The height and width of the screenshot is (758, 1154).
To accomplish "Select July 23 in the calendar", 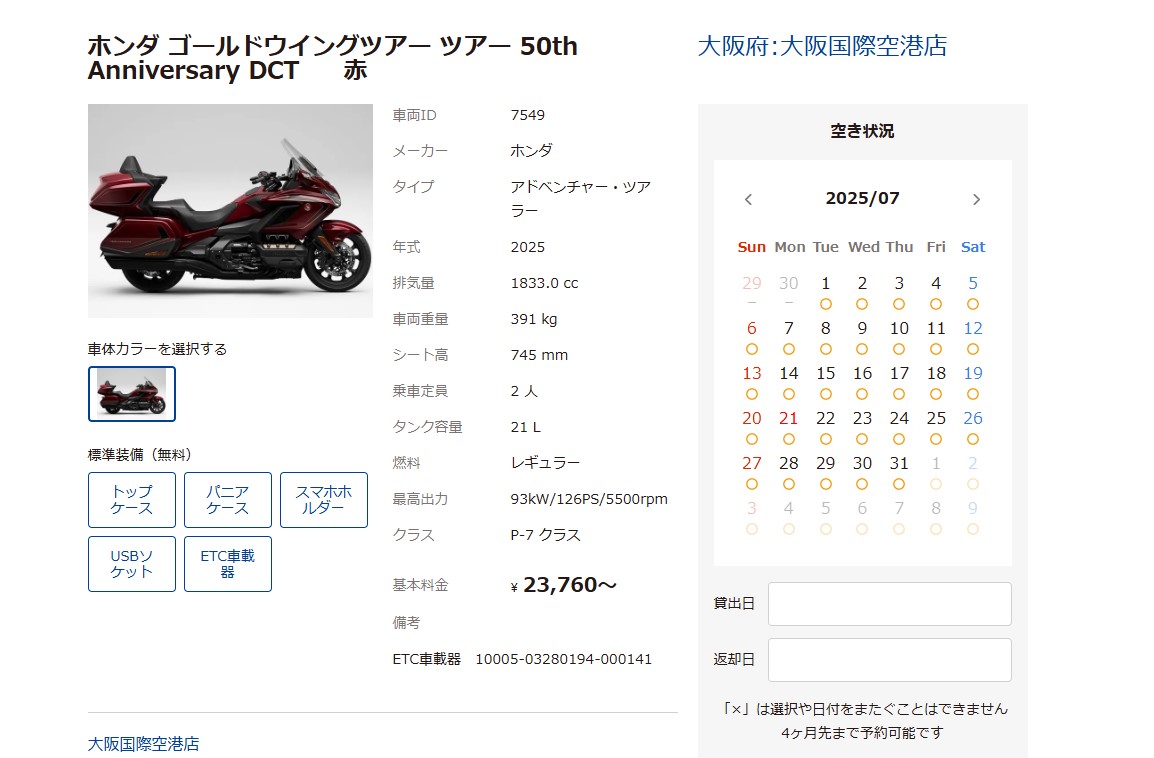I will [x=863, y=427].
